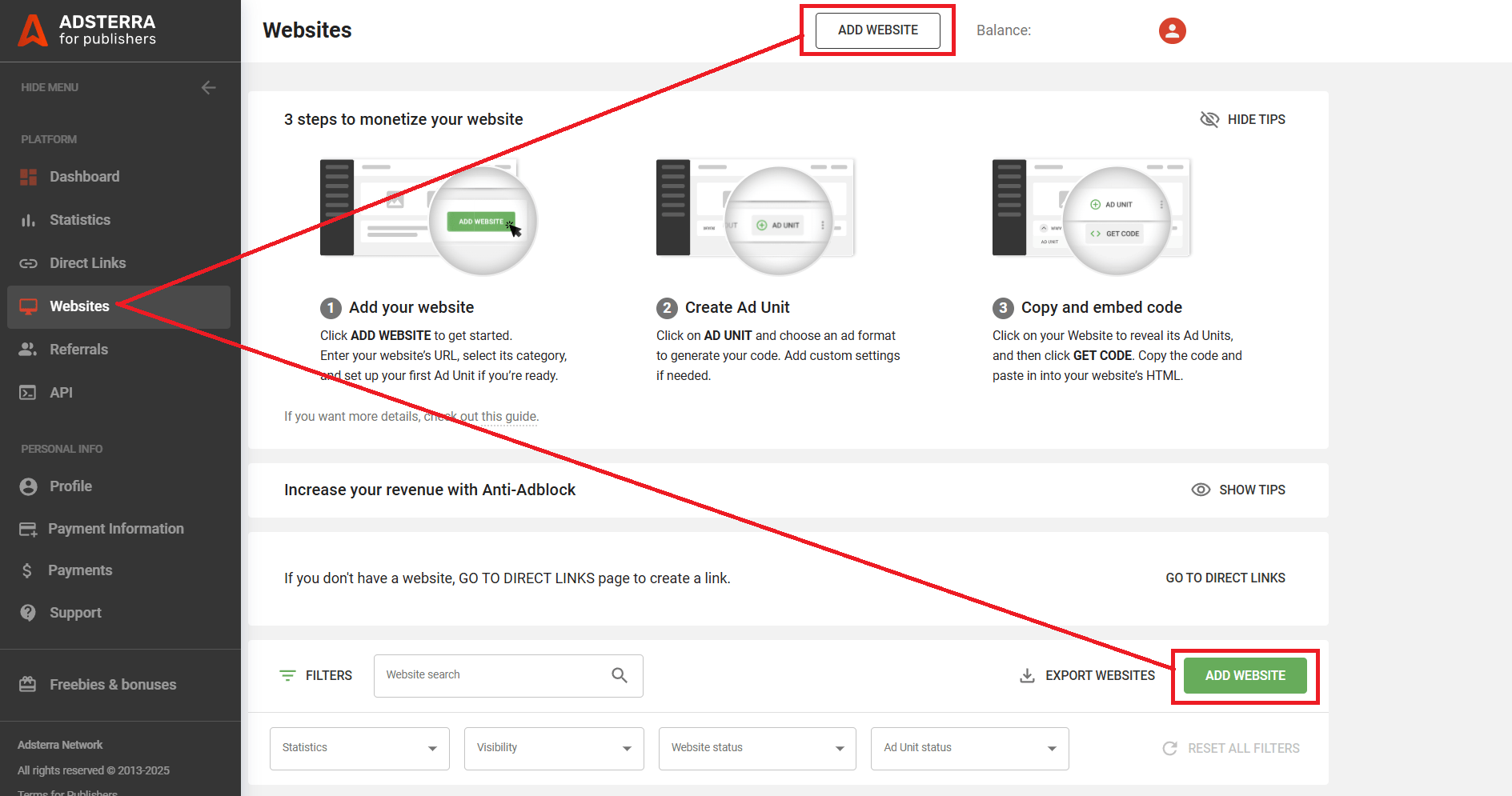Click the Direct Links chain icon

29,263
